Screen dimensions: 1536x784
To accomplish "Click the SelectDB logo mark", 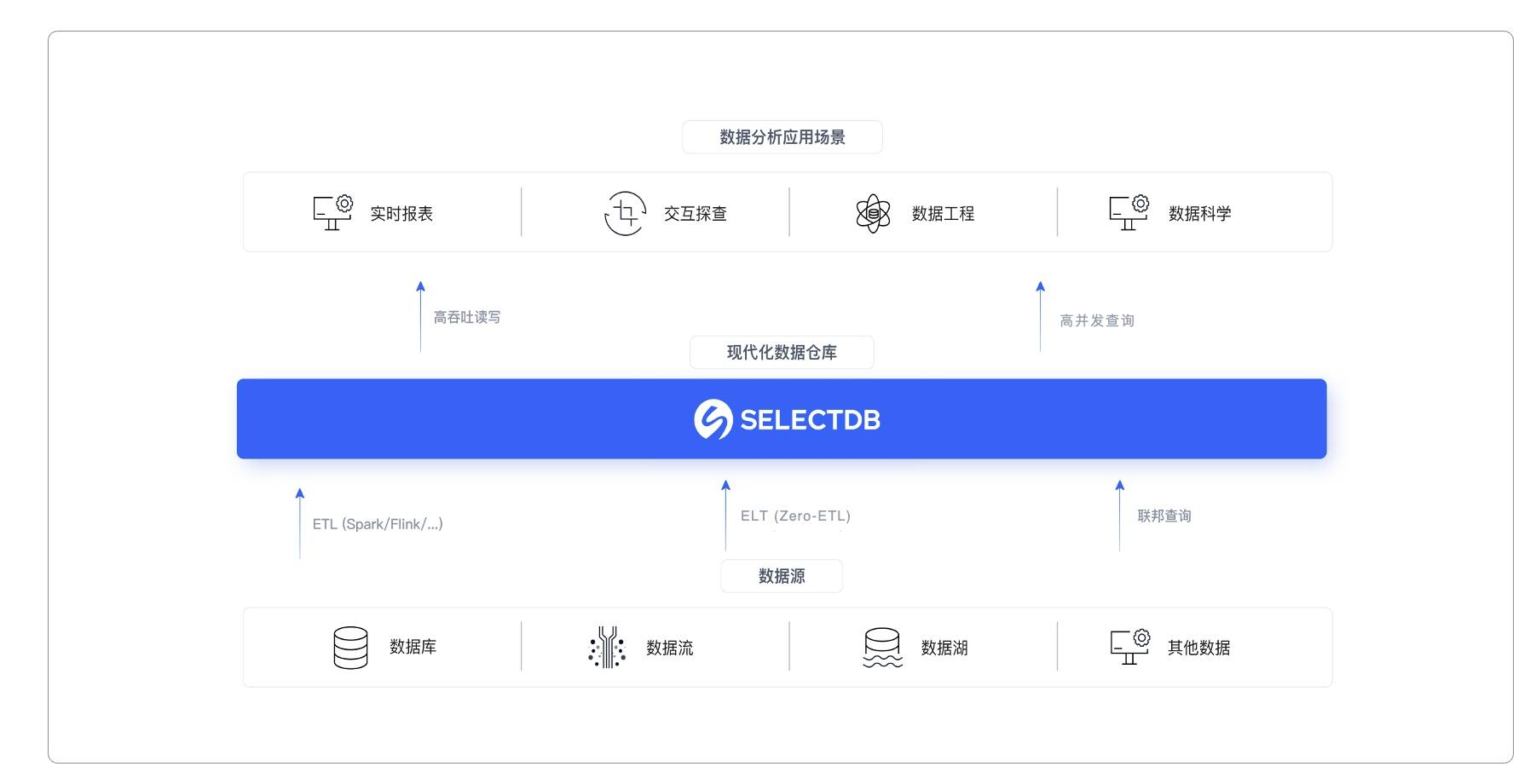I will [714, 418].
